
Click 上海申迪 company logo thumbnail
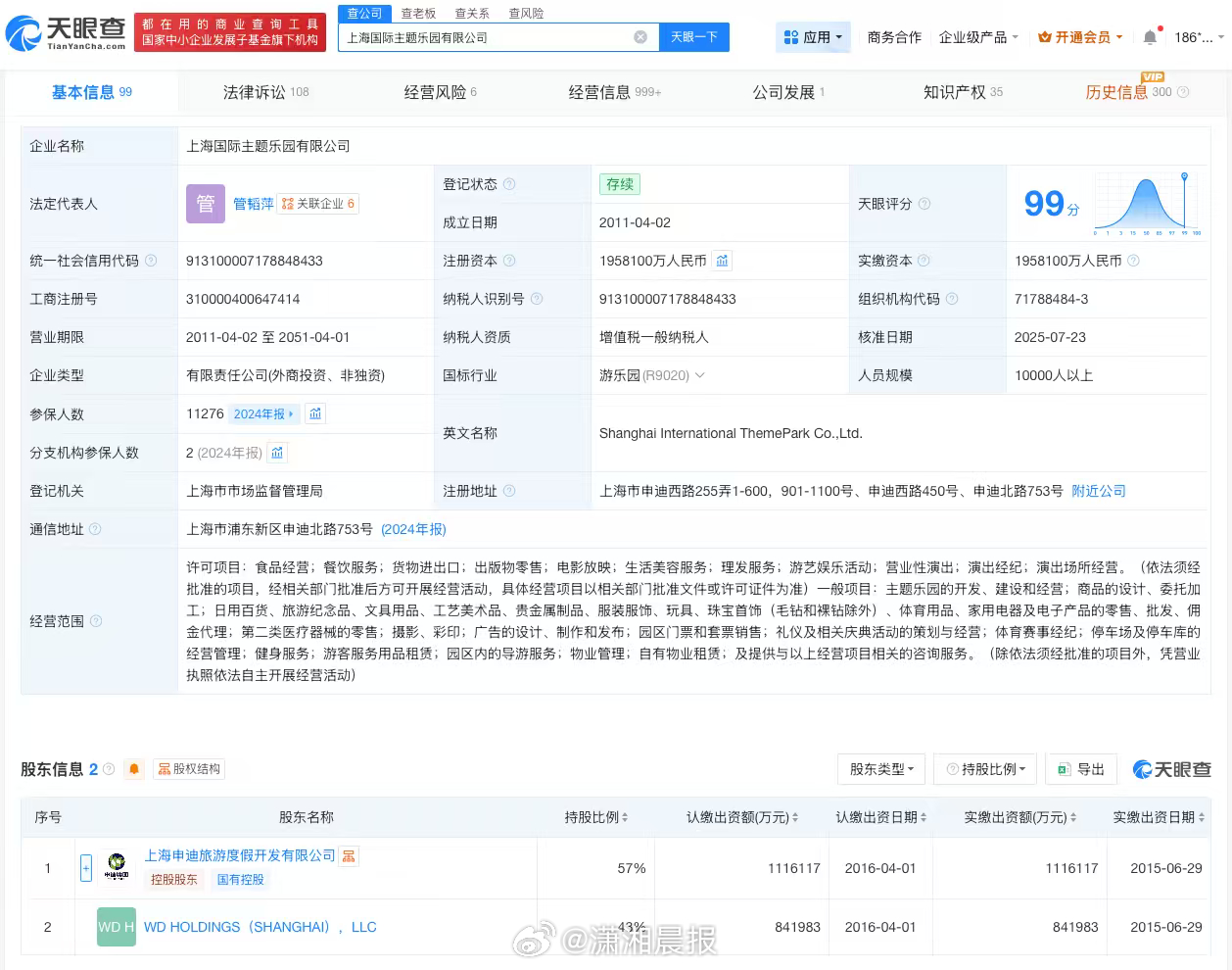(x=117, y=867)
